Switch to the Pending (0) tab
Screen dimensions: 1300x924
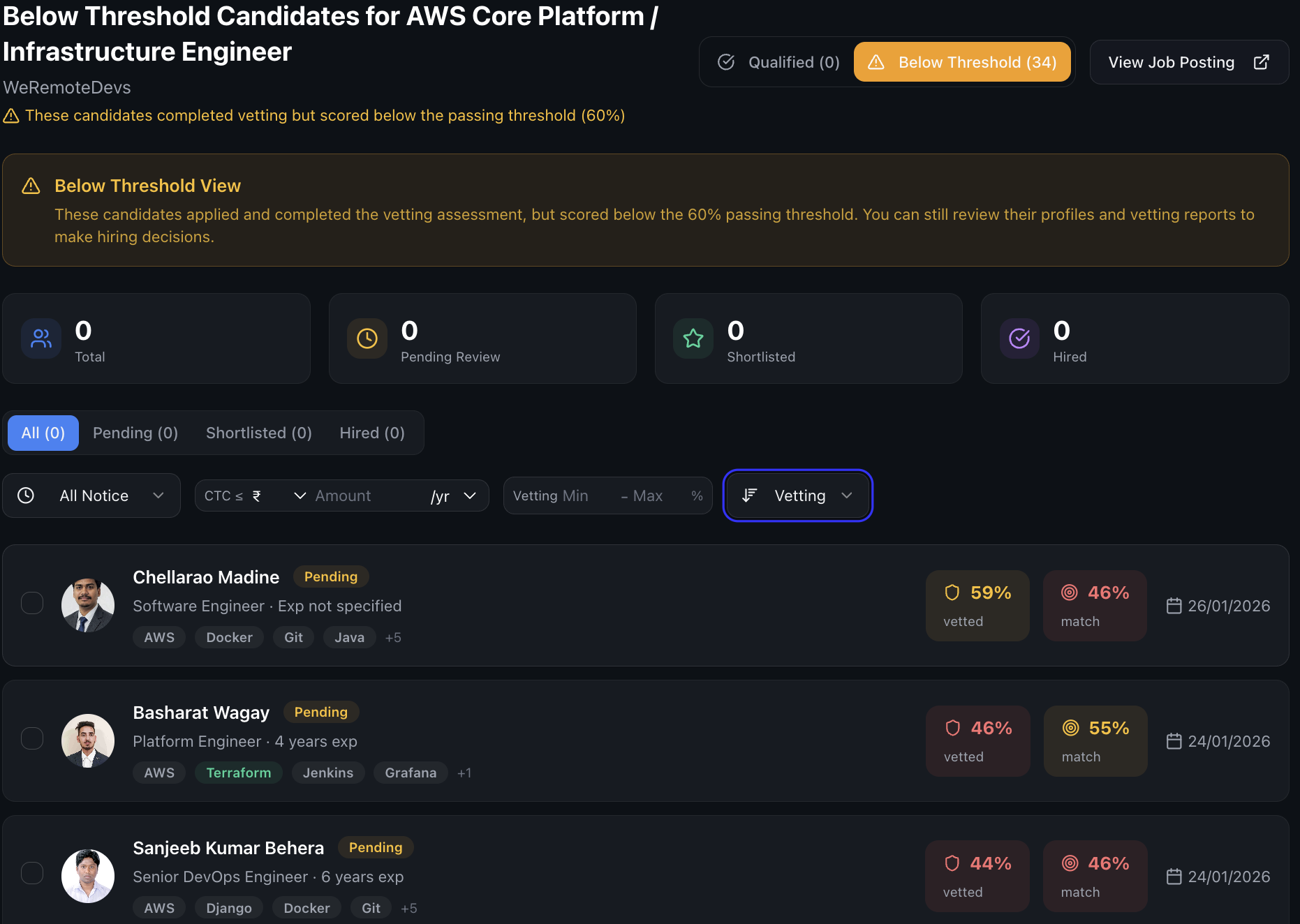point(135,433)
